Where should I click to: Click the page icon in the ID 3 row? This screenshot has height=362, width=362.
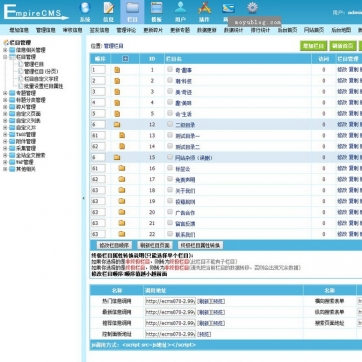click(117, 92)
